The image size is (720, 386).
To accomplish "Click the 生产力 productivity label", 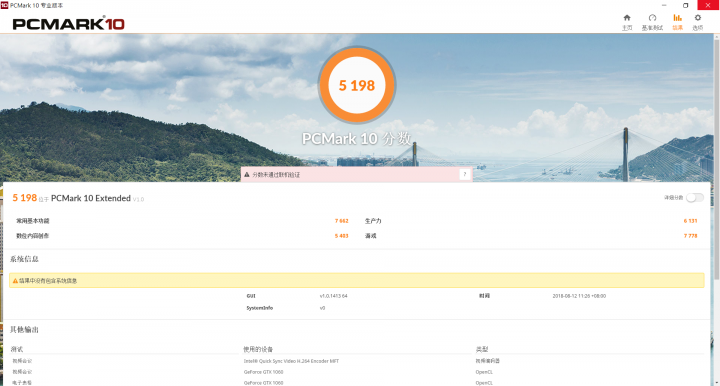I will pyautogui.click(x=373, y=221).
